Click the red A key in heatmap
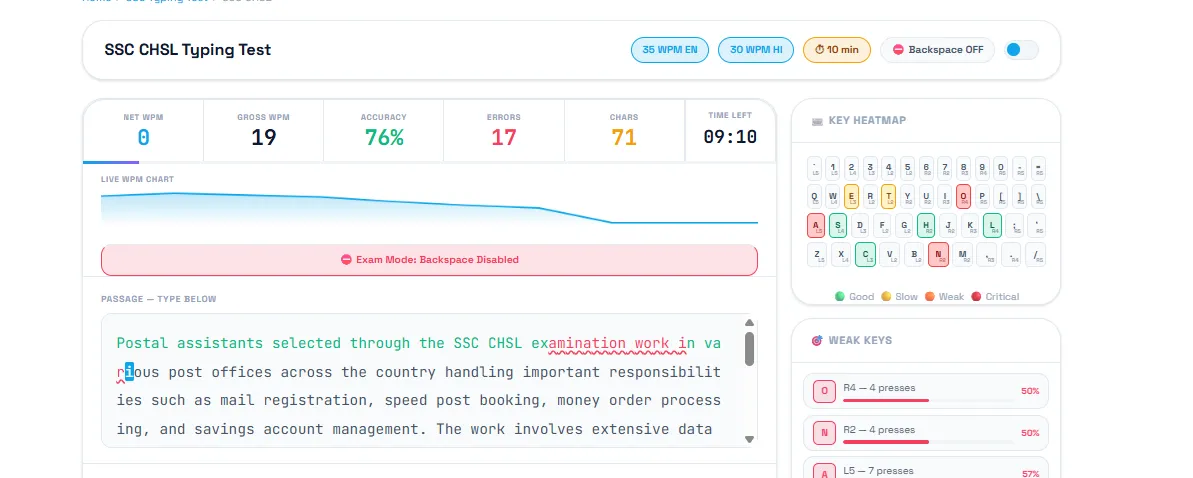Screen dimensions: 1193x478 click(816, 226)
